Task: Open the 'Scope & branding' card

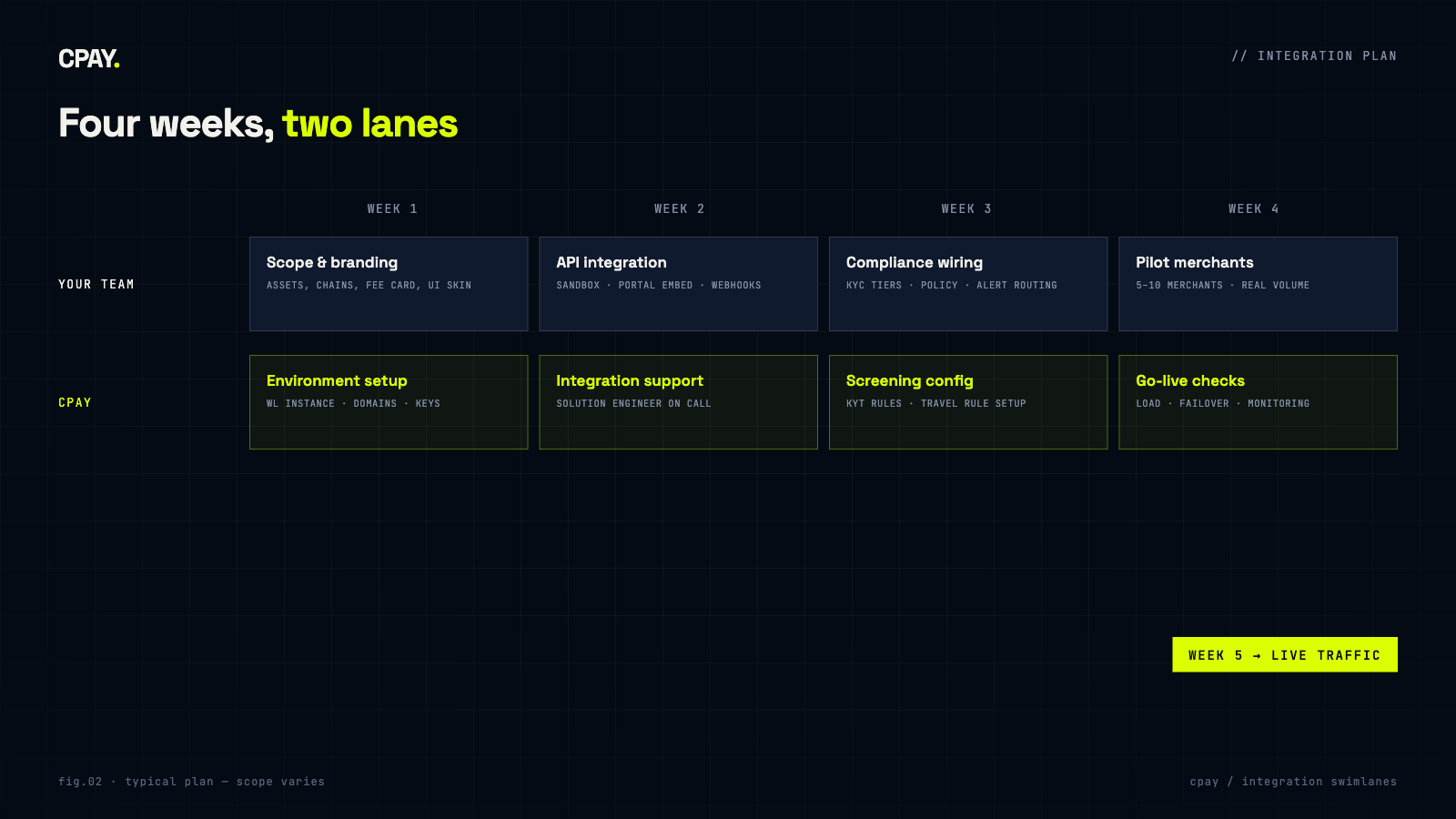Action: click(x=389, y=284)
